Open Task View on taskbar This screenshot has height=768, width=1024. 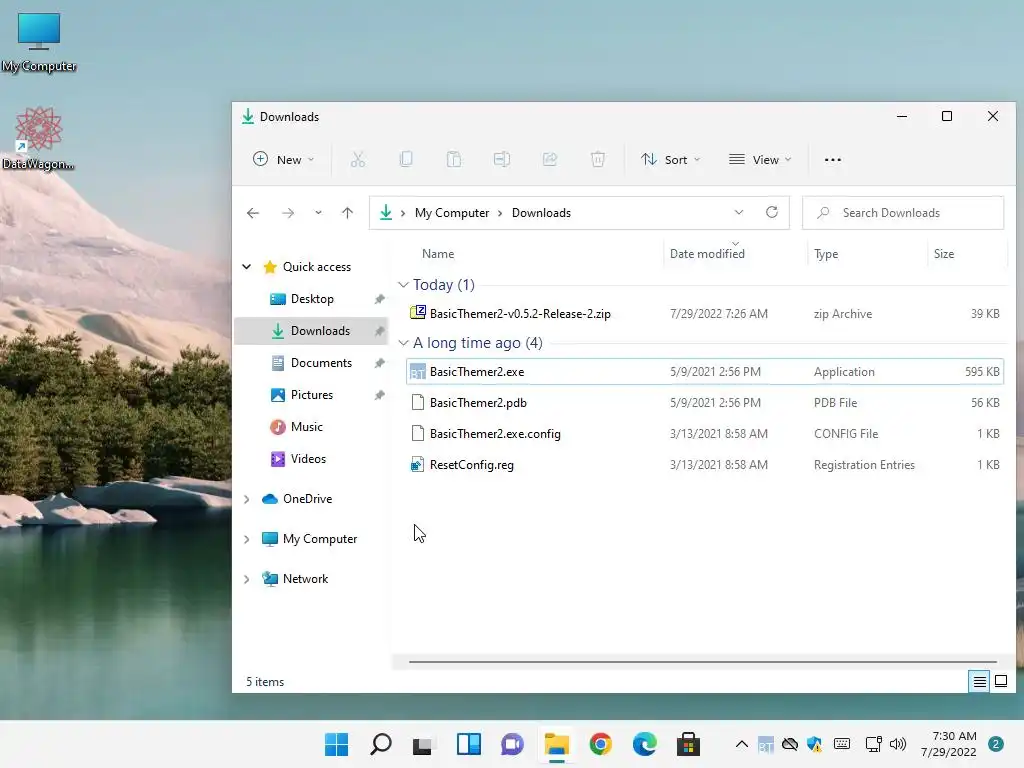[x=423, y=744]
